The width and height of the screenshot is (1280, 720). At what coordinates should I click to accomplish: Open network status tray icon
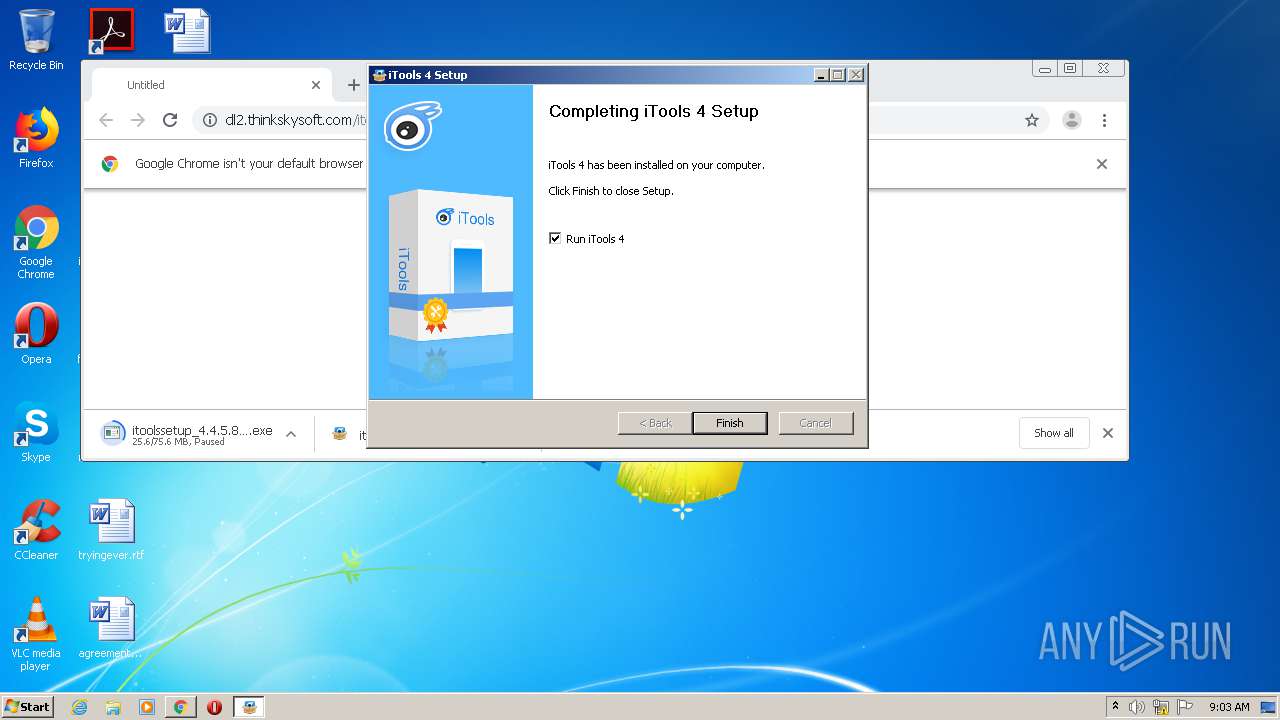(x=1161, y=707)
